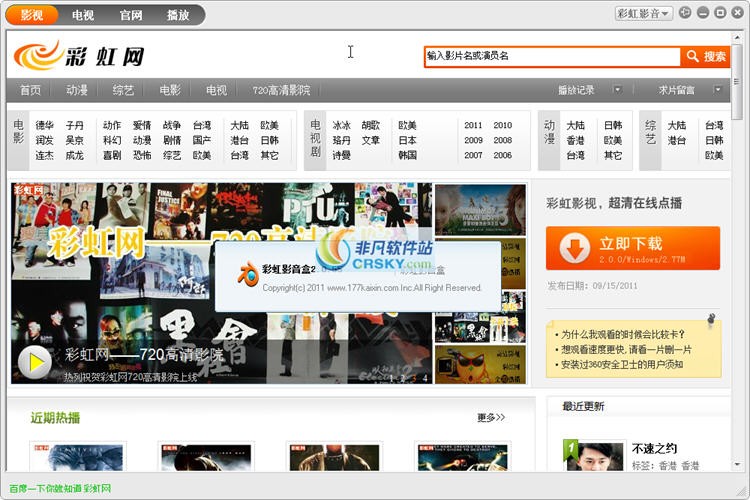Filter TV series by year 2008
The height and width of the screenshot is (500, 750).
coord(503,140)
